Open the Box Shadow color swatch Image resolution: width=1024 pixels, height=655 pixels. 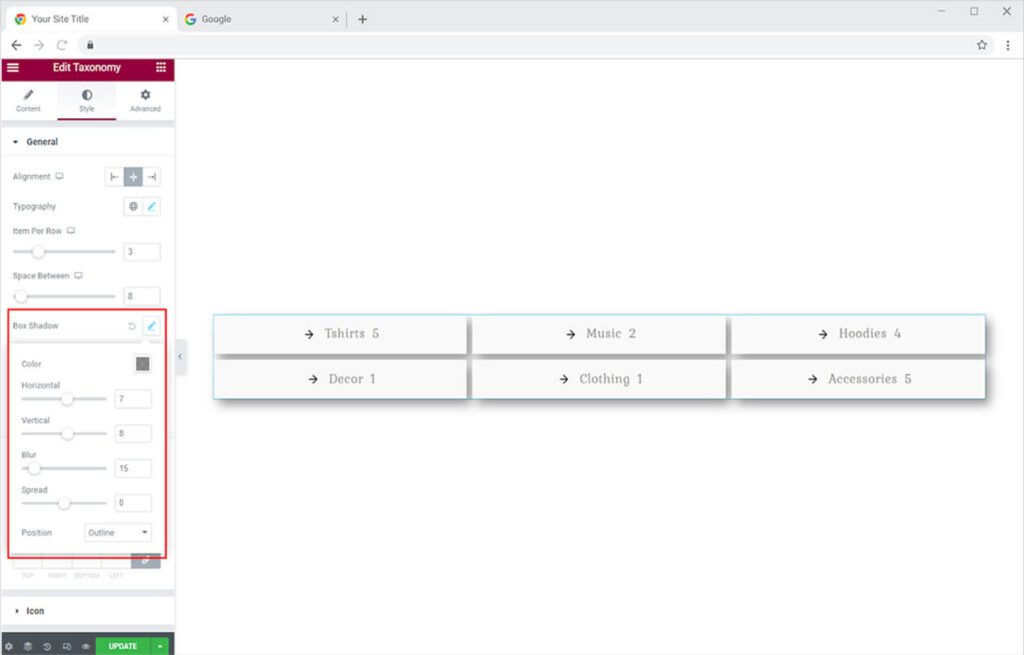click(143, 364)
